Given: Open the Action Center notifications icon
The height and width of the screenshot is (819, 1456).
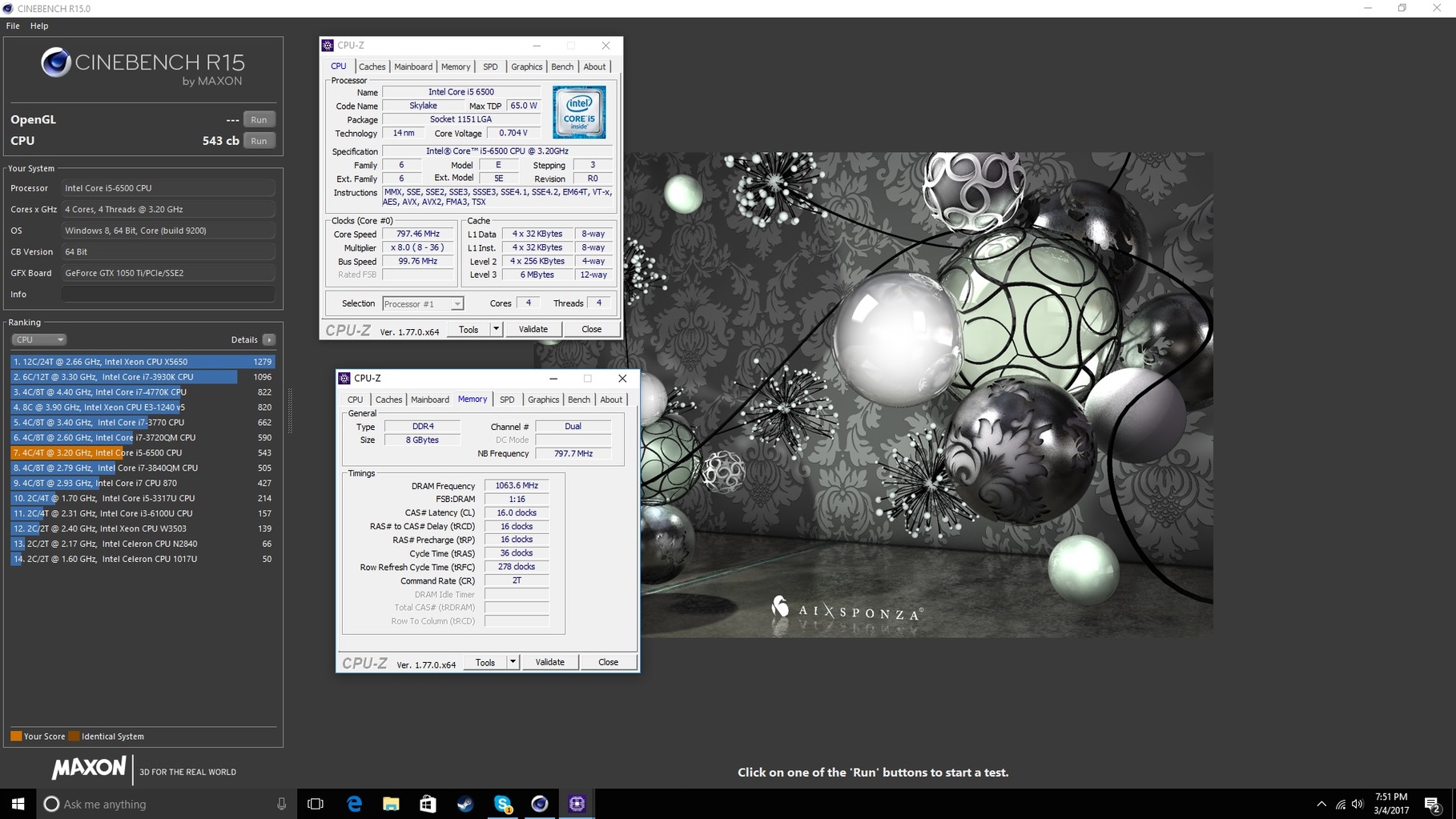Looking at the screenshot, I should click(1433, 804).
